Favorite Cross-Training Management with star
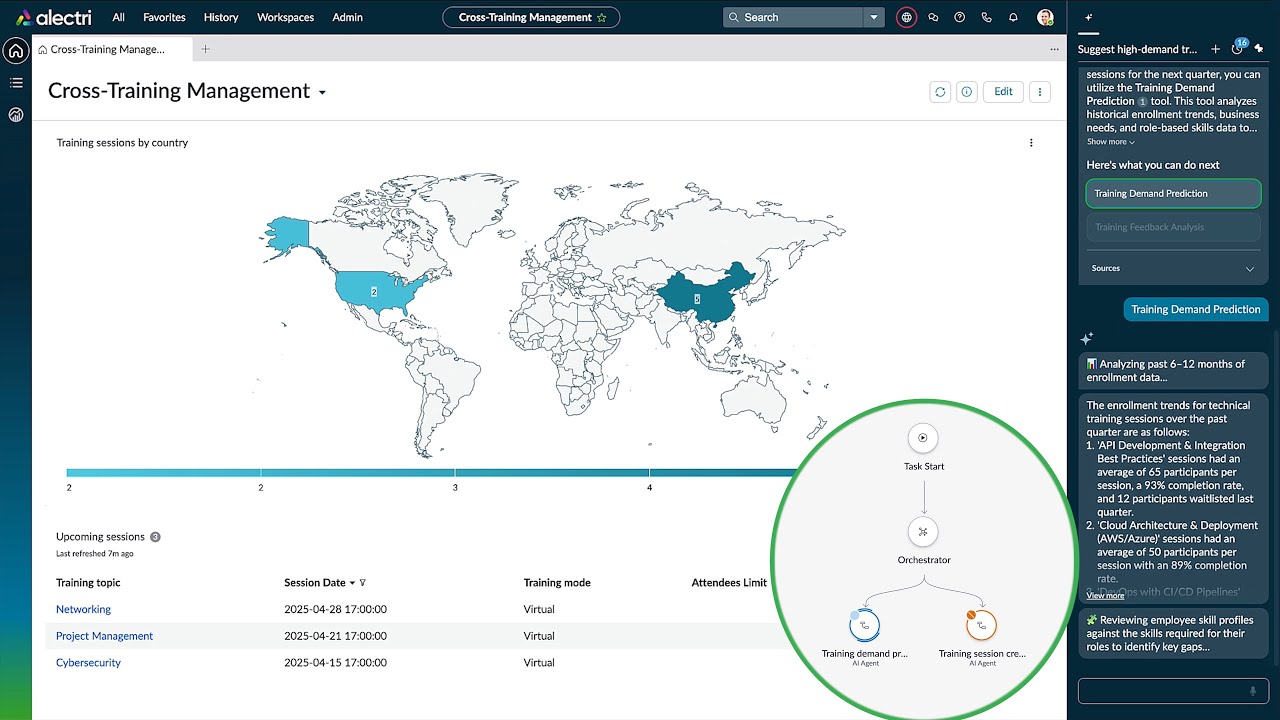 coord(601,17)
